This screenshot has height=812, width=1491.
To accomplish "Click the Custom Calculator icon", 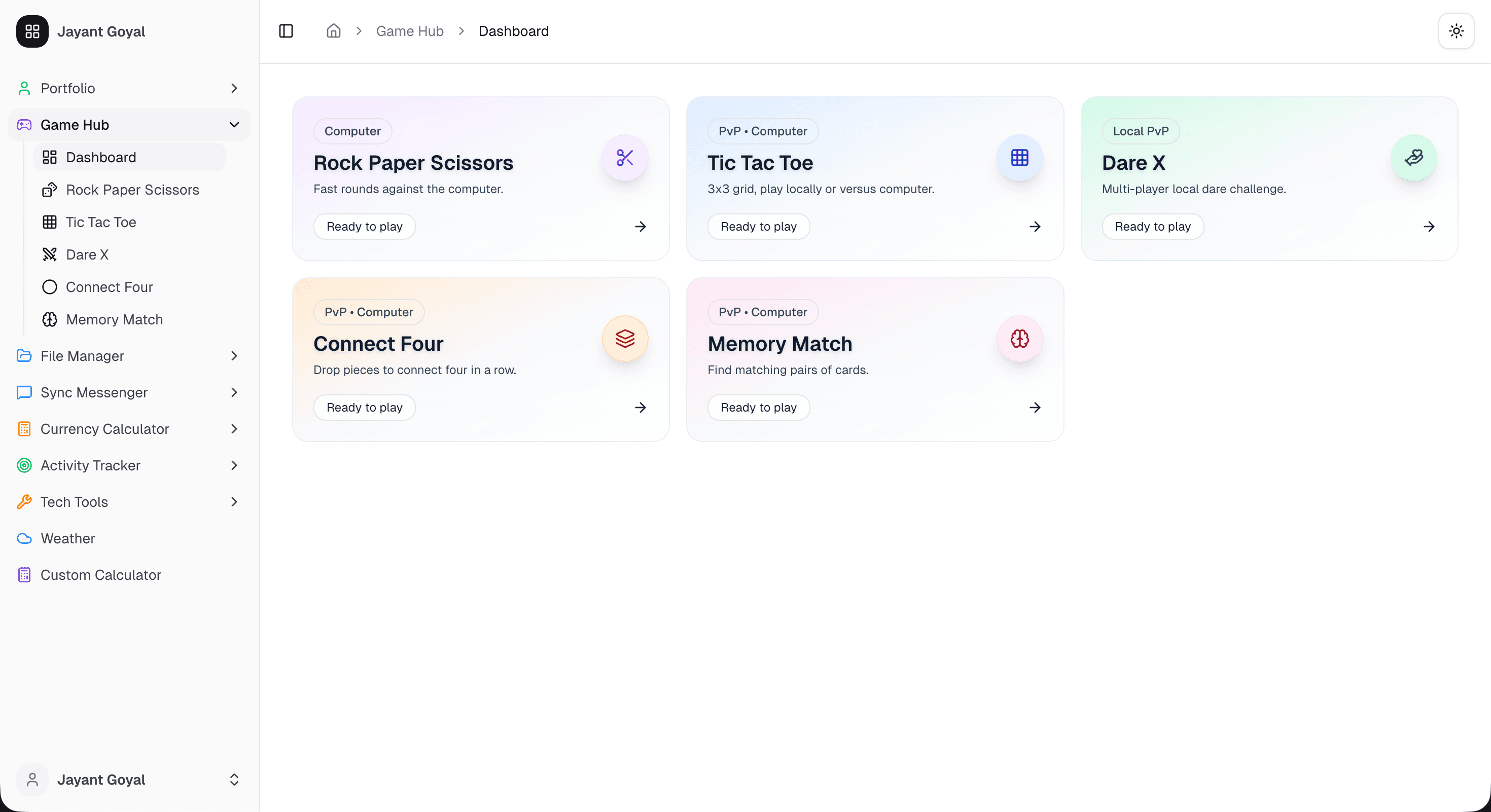I will point(24,575).
